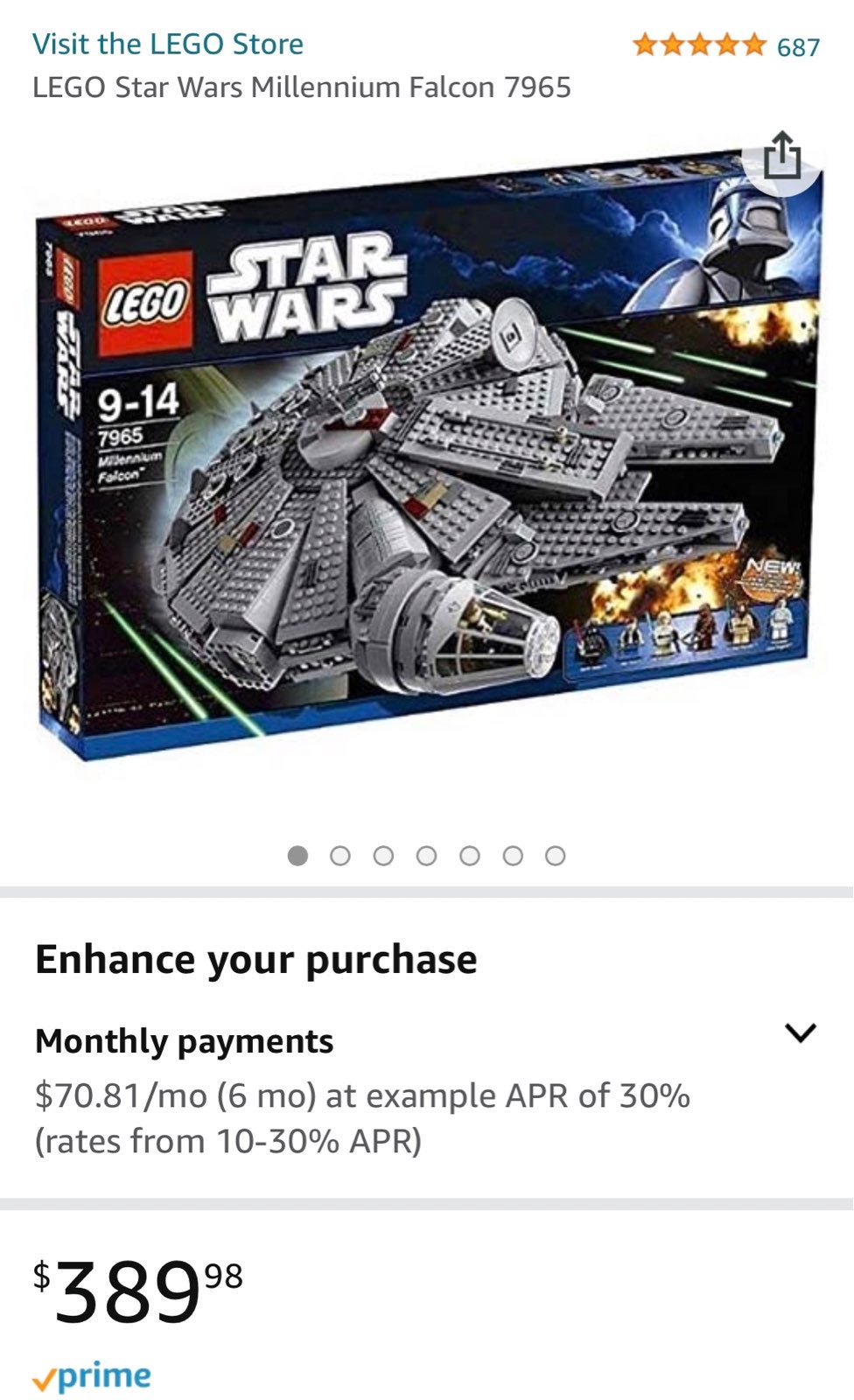Select the second image carousel dot

(340, 855)
